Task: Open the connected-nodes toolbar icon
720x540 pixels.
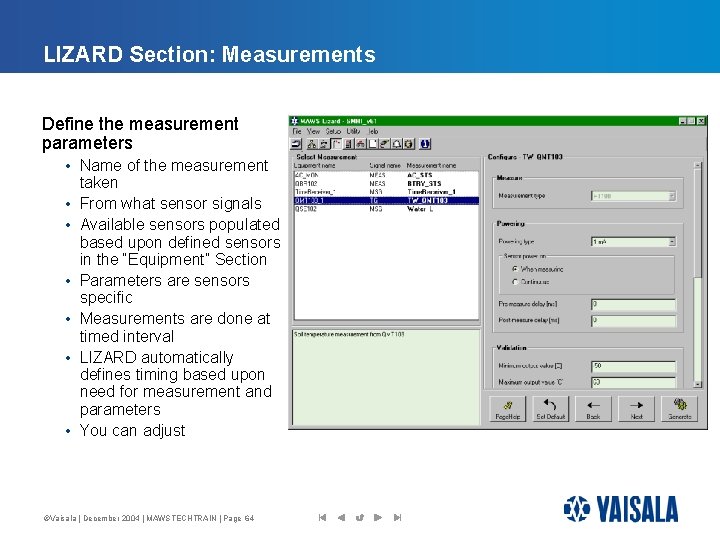Action: (312, 144)
